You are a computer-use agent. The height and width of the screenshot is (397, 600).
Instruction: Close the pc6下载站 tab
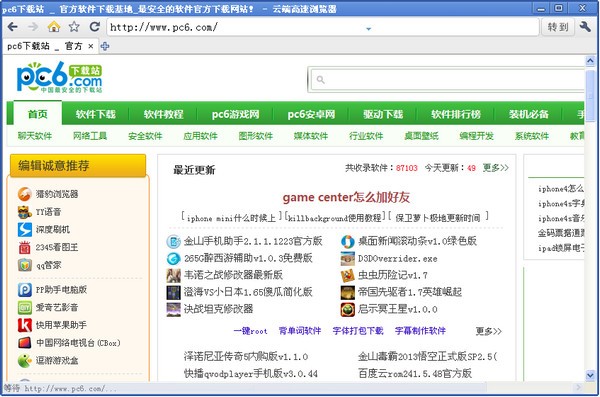click(91, 46)
